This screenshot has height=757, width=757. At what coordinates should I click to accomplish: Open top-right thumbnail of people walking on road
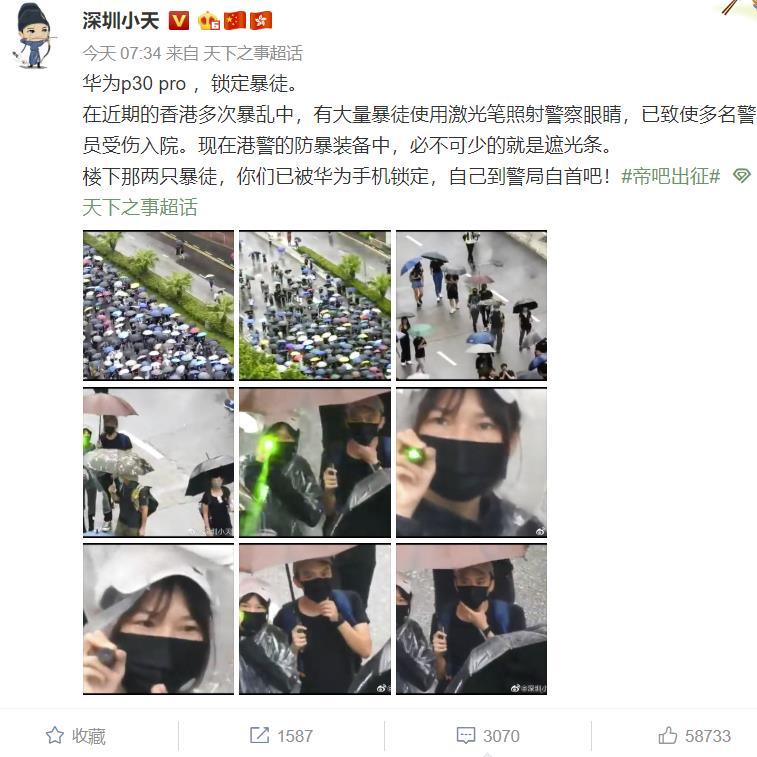(471, 306)
